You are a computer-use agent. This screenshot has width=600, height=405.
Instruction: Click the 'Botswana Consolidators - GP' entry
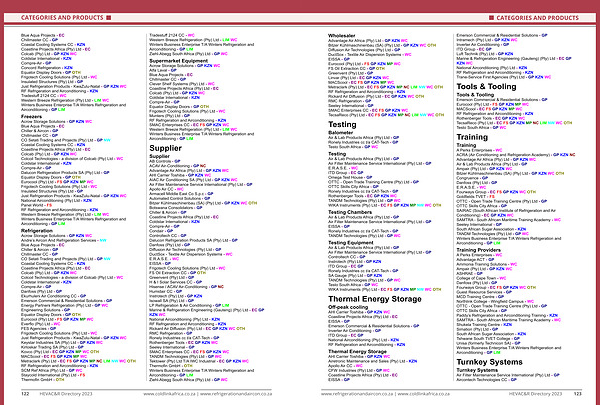pyautogui.click(x=176, y=208)
